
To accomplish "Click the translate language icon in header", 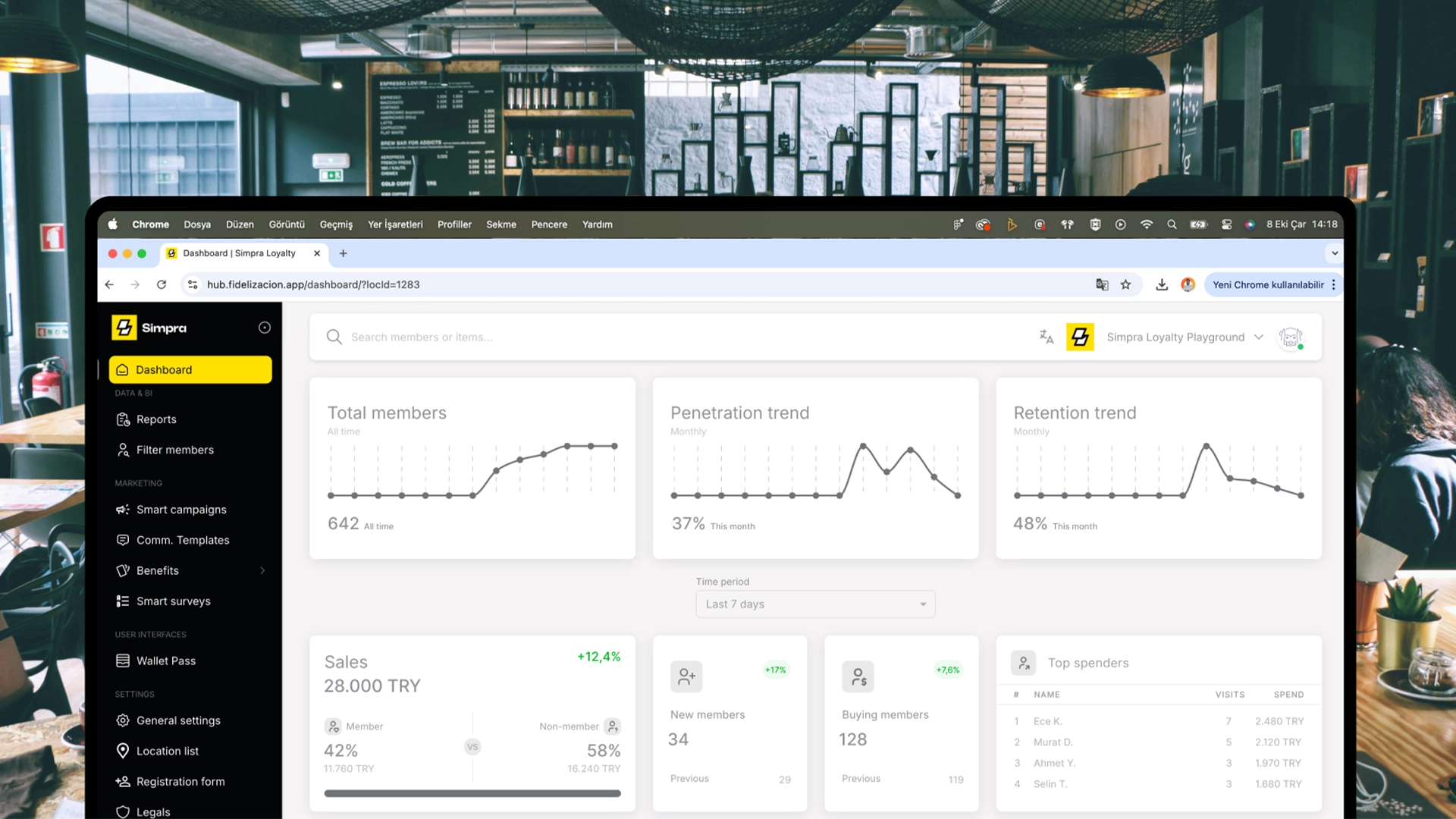I will [x=1046, y=337].
